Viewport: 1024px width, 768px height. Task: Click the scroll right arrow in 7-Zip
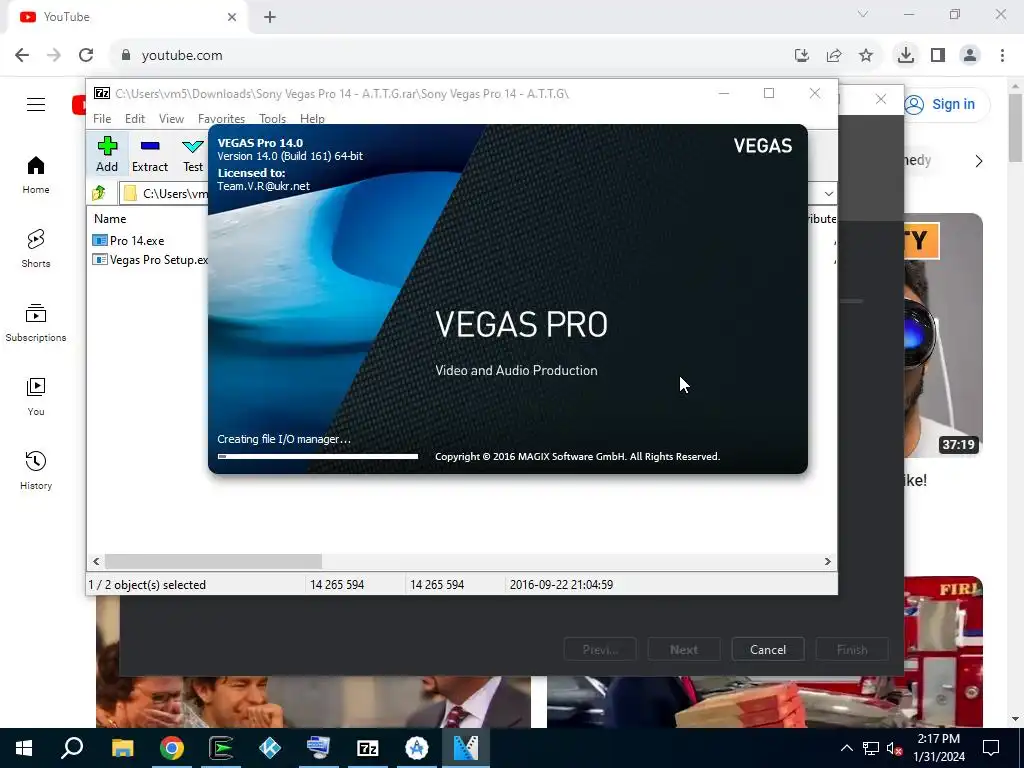827,561
